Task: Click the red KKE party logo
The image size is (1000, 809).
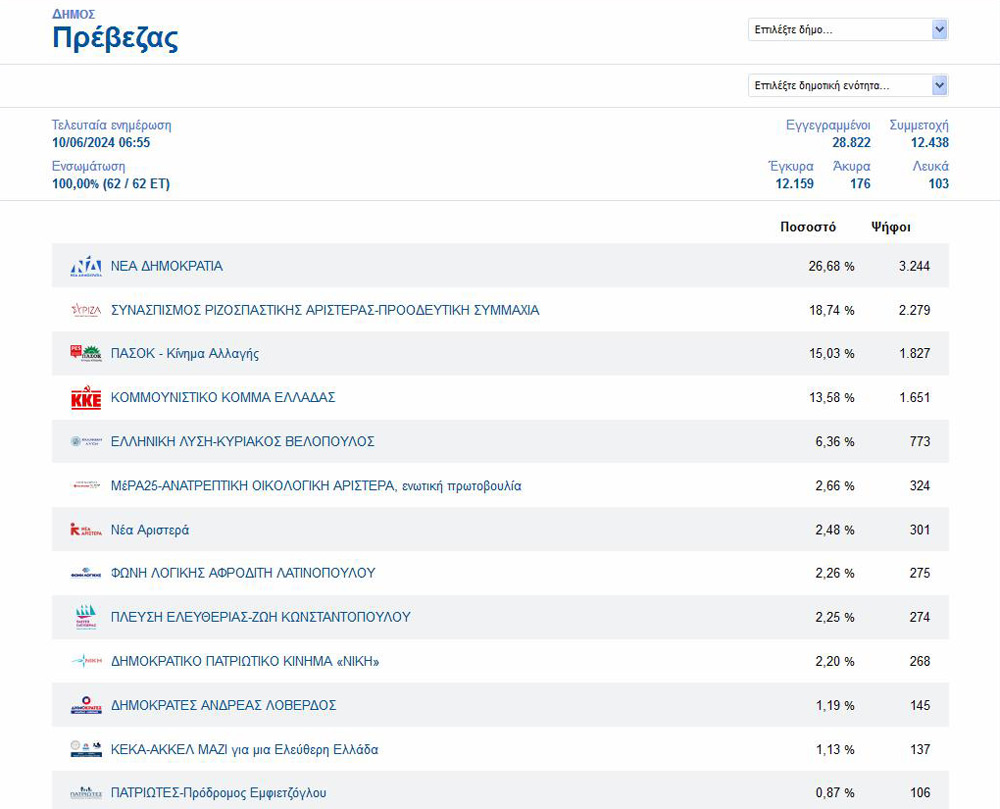Action: click(x=86, y=398)
